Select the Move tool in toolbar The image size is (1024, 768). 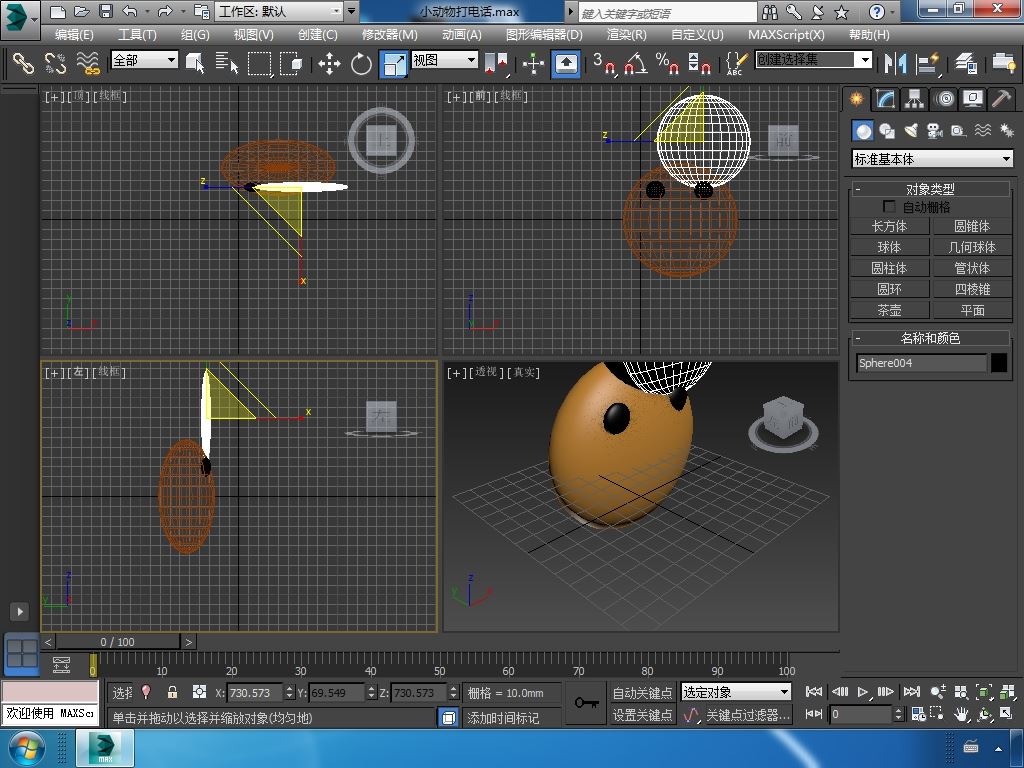tap(329, 64)
